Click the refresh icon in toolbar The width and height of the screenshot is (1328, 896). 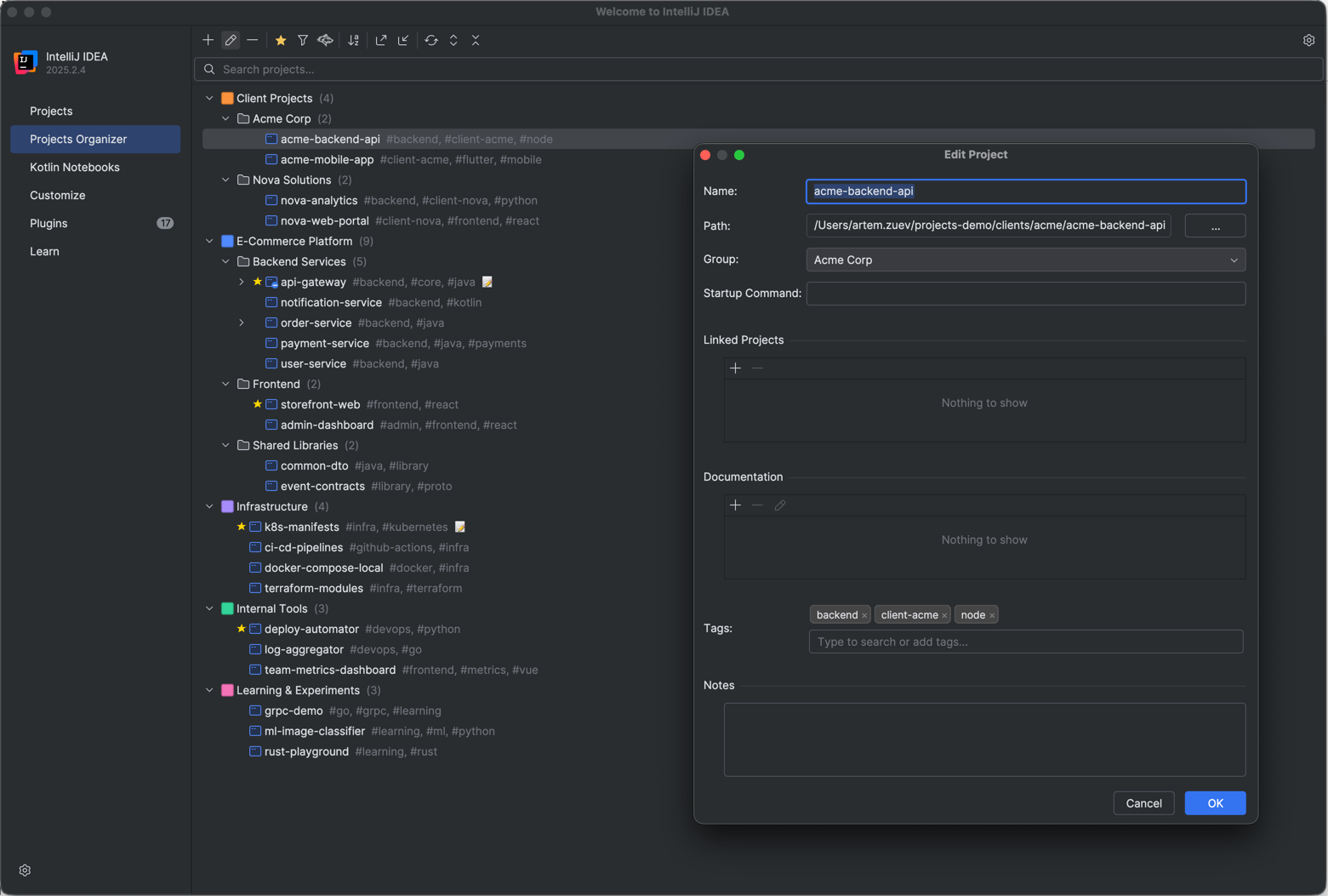click(431, 40)
